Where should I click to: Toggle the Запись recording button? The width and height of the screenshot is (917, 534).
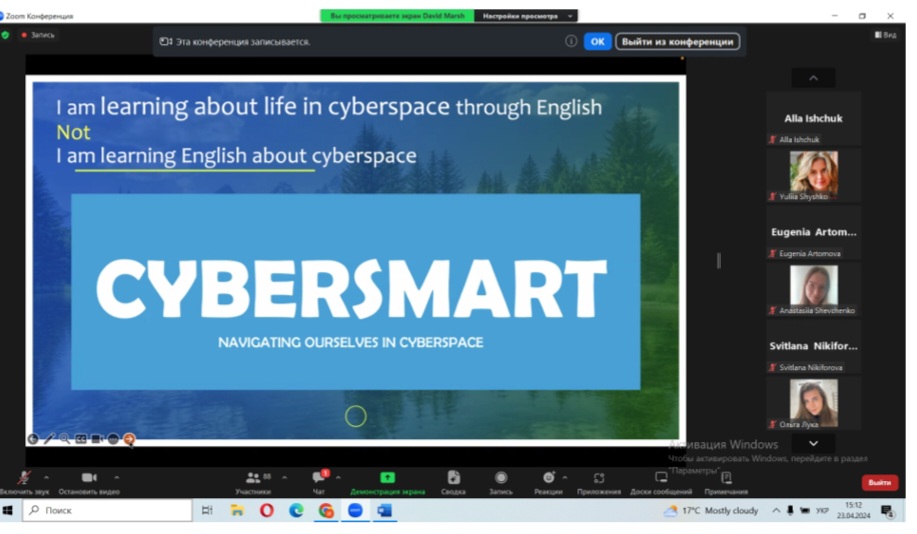[x=501, y=478]
